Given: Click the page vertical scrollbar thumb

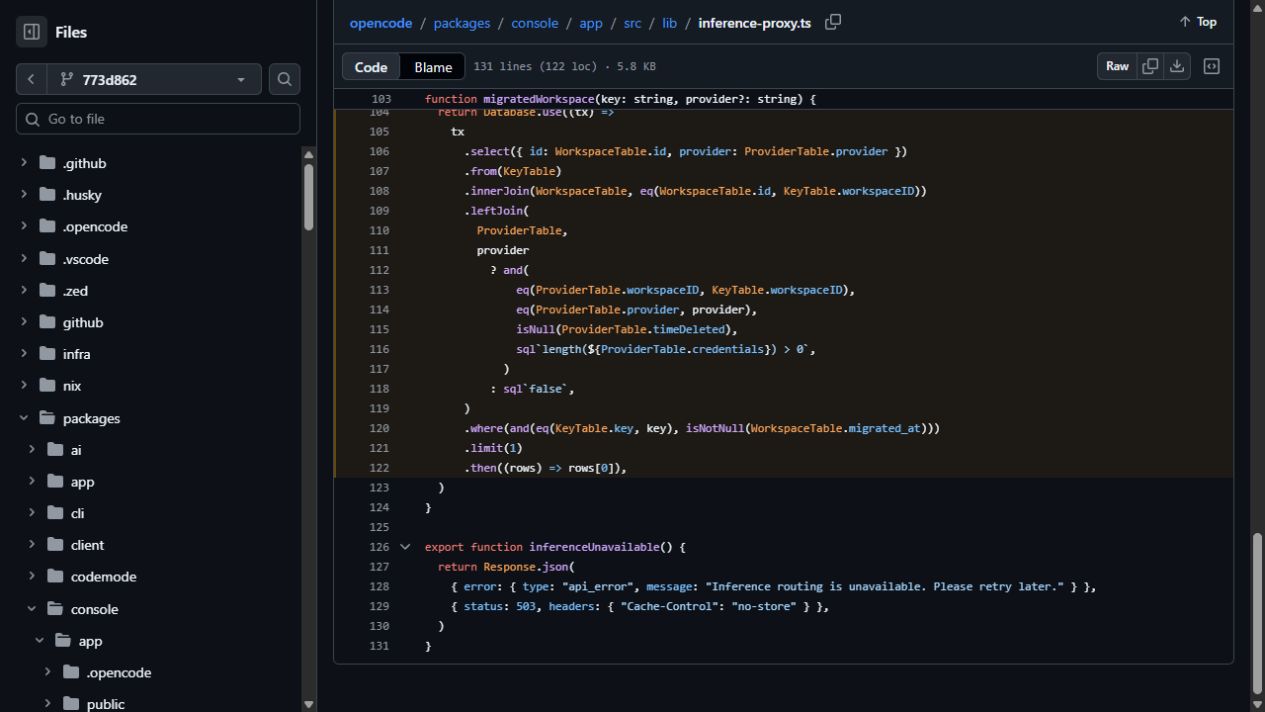Looking at the screenshot, I should [x=1257, y=614].
